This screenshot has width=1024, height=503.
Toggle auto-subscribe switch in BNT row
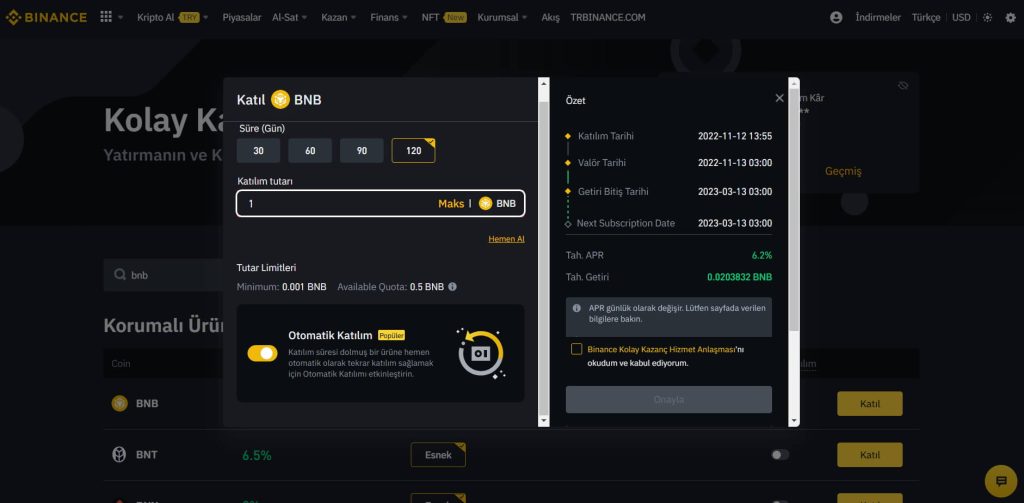(780, 455)
